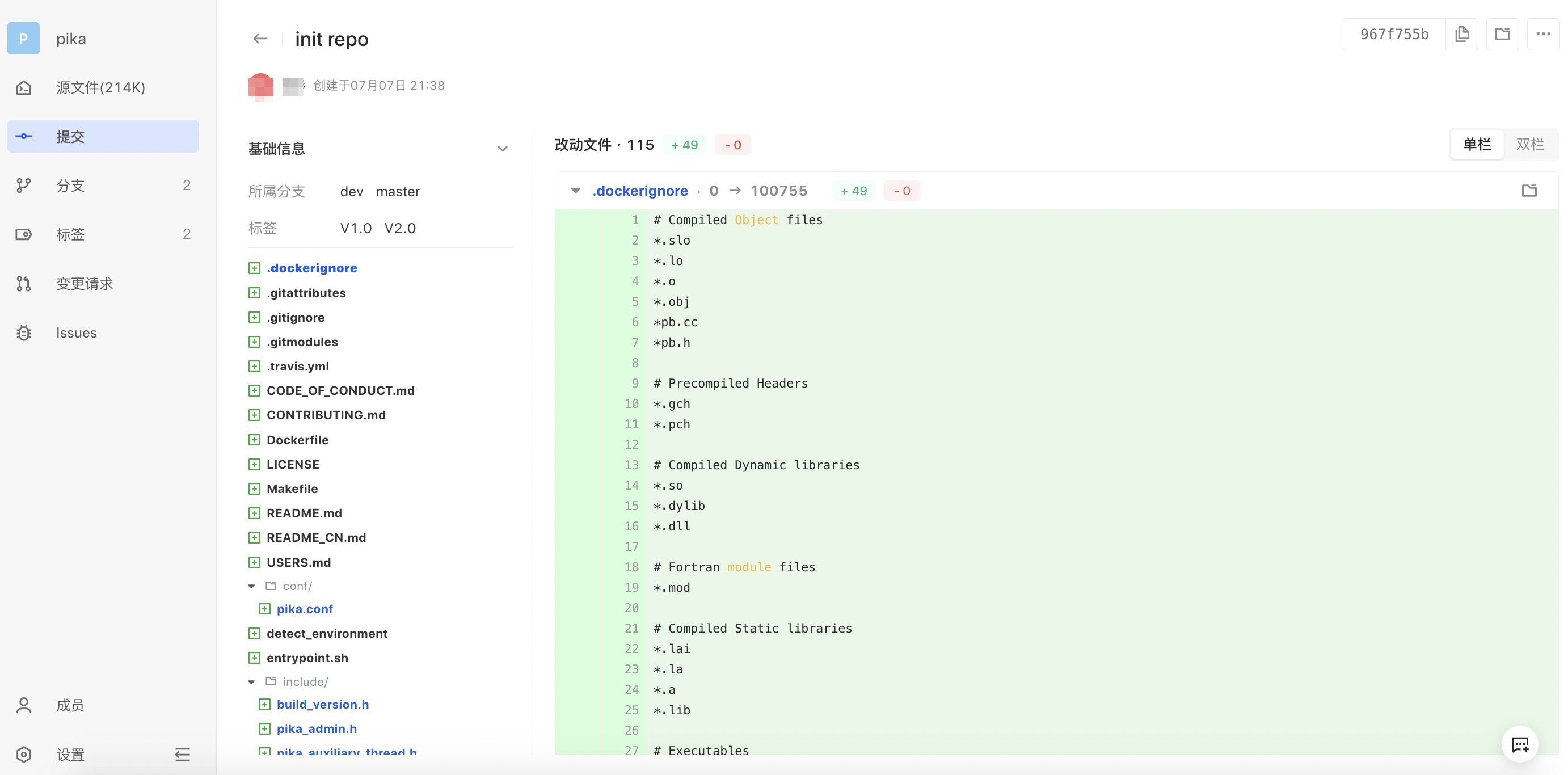
Task: Select LICENSE in file tree
Action: pyautogui.click(x=292, y=464)
